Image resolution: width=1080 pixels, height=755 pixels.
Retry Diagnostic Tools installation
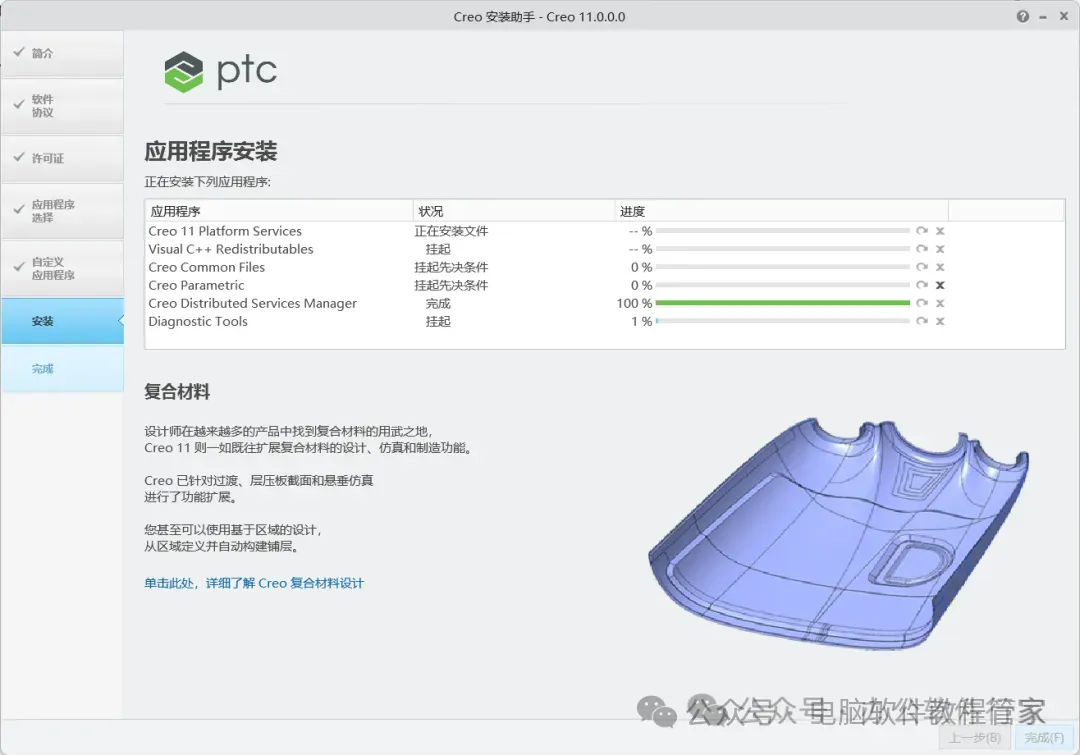922,321
